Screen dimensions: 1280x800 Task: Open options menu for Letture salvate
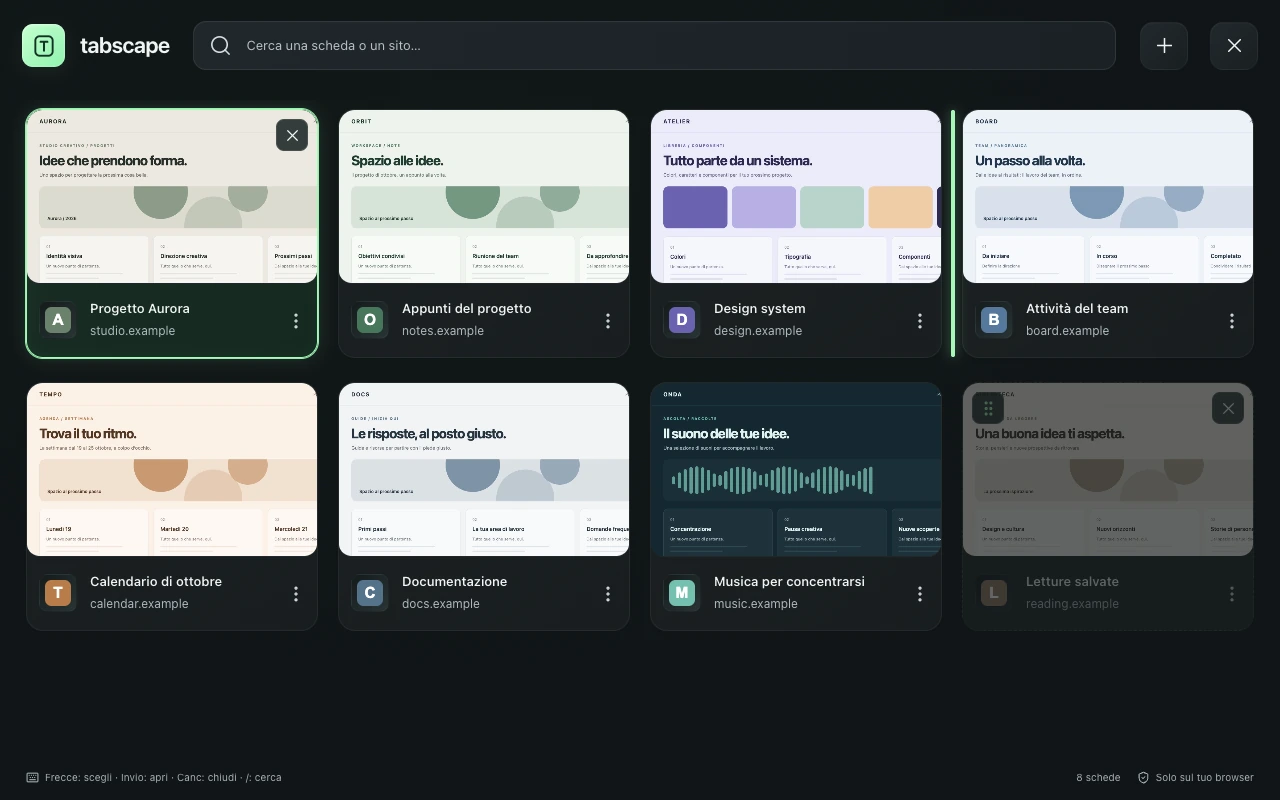point(1232,593)
